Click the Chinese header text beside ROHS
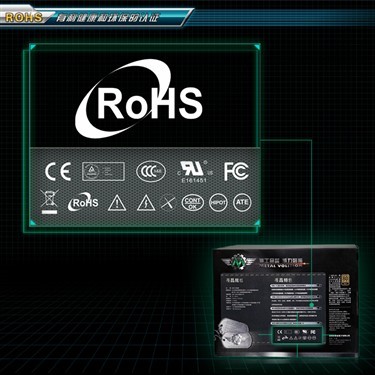This screenshot has width=375, height=375. point(108,18)
